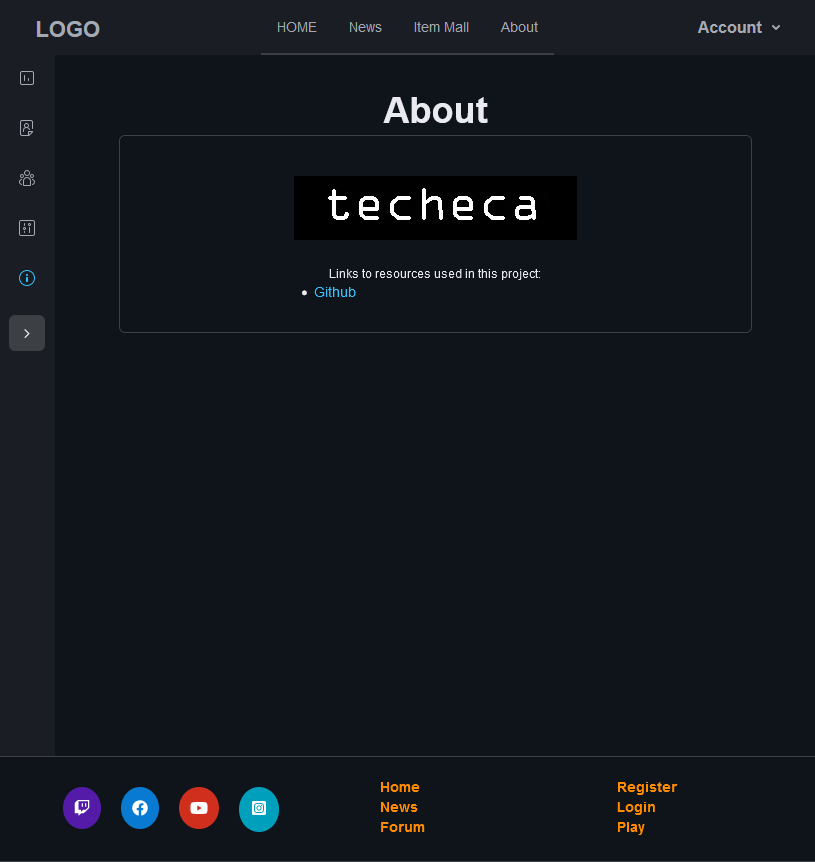The height and width of the screenshot is (862, 815).
Task: Open the Account dropdown menu
Action: (731, 27)
